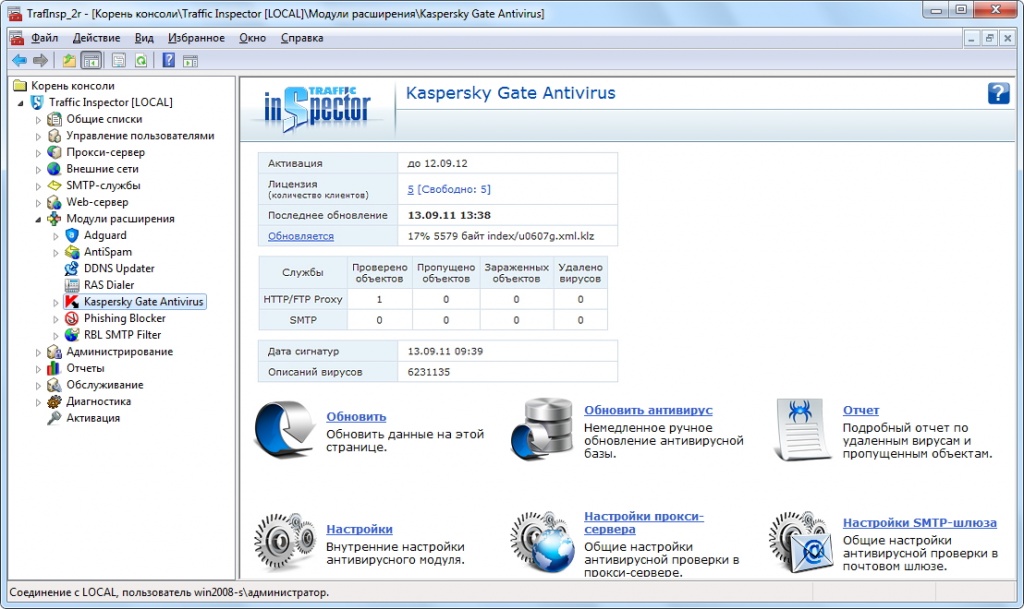Expand the Kaspersky Gate Antivirus tree node
This screenshot has height=609, width=1024.
click(56, 302)
